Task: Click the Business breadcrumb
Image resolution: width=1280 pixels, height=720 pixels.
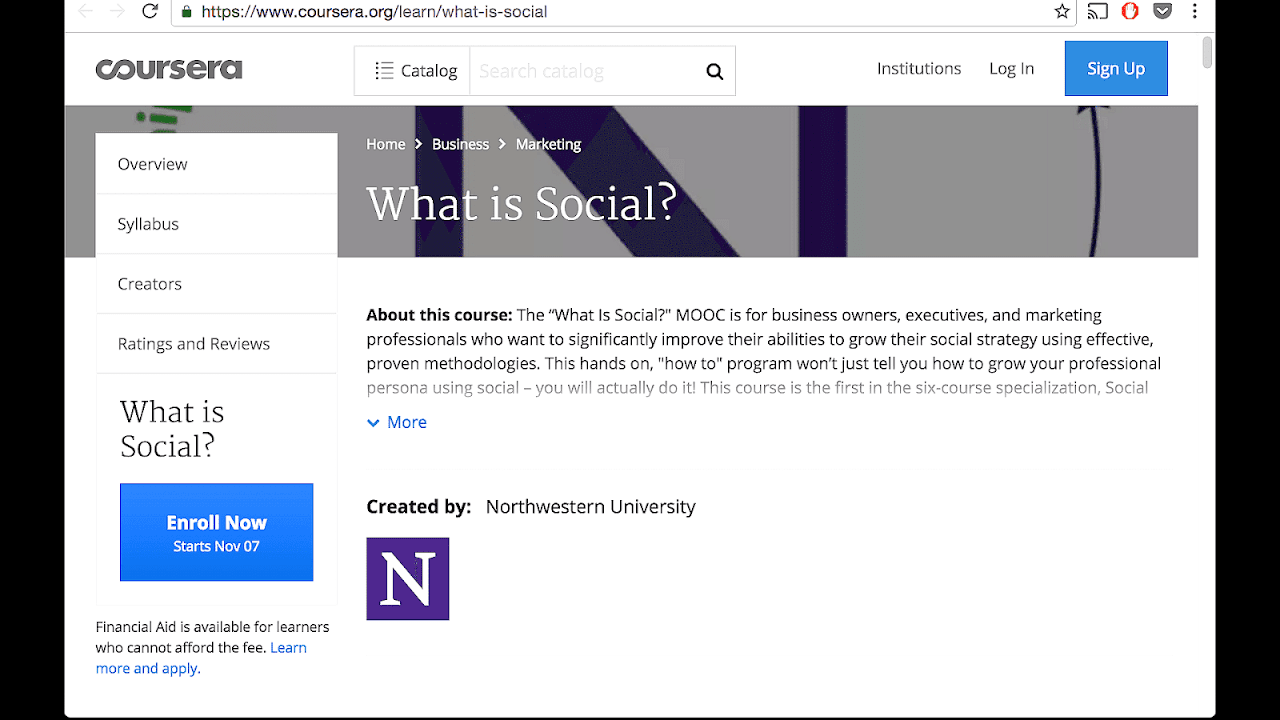Action: click(x=460, y=144)
